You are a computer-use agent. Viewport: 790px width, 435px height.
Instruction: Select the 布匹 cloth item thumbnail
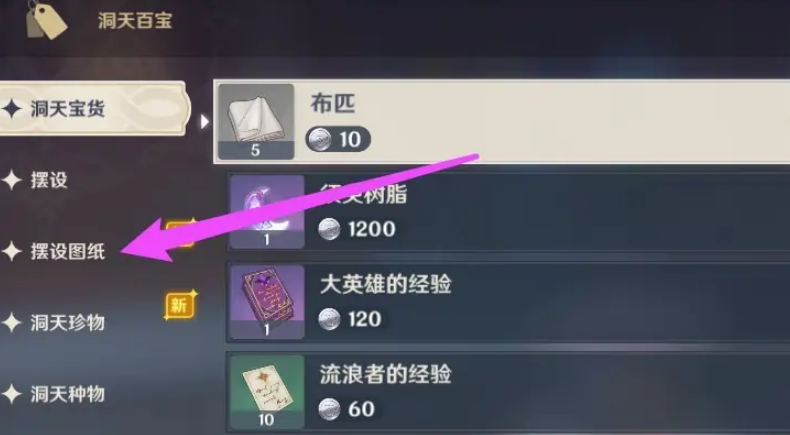pyautogui.click(x=256, y=121)
